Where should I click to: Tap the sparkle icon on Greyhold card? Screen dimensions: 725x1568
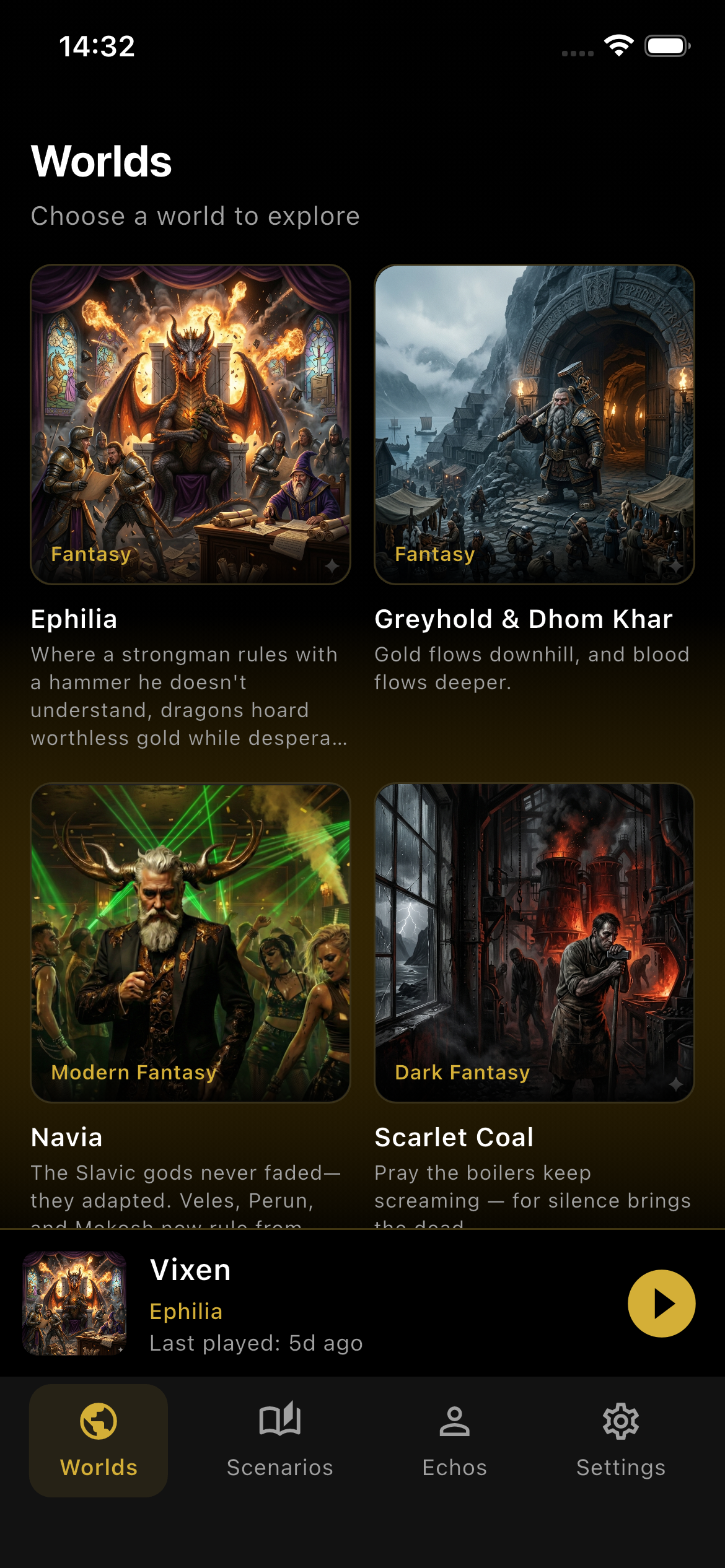(x=676, y=565)
